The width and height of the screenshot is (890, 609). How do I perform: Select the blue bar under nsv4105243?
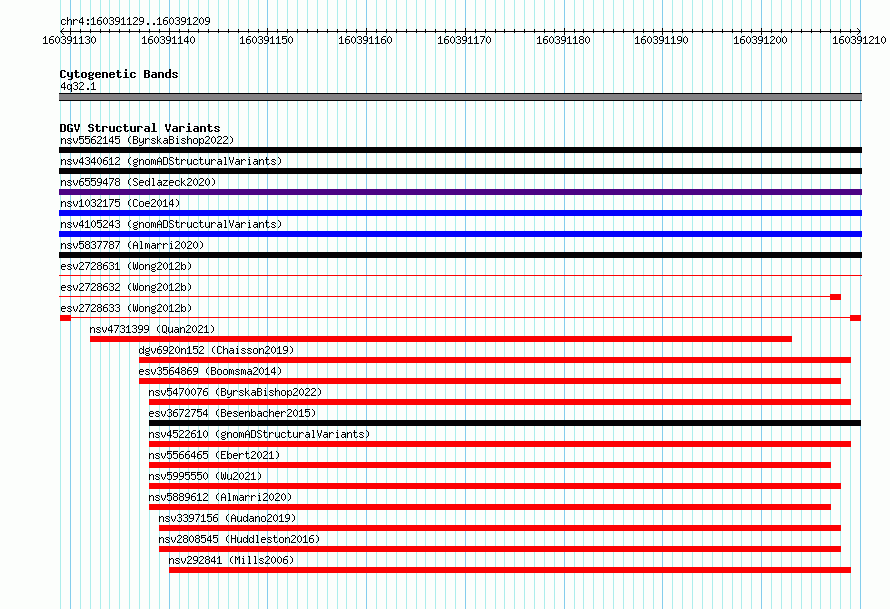pyautogui.click(x=460, y=234)
